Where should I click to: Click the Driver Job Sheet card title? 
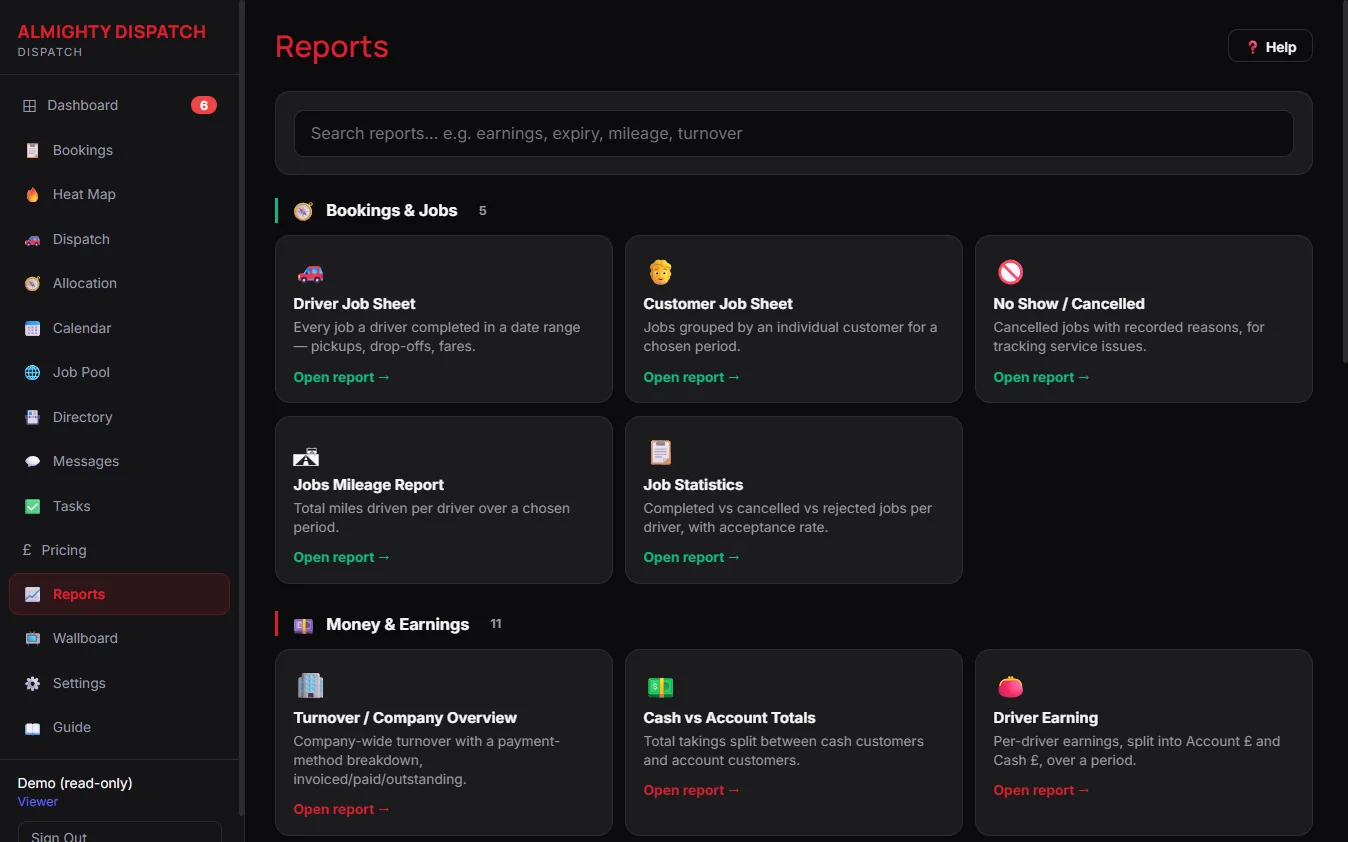coord(354,304)
